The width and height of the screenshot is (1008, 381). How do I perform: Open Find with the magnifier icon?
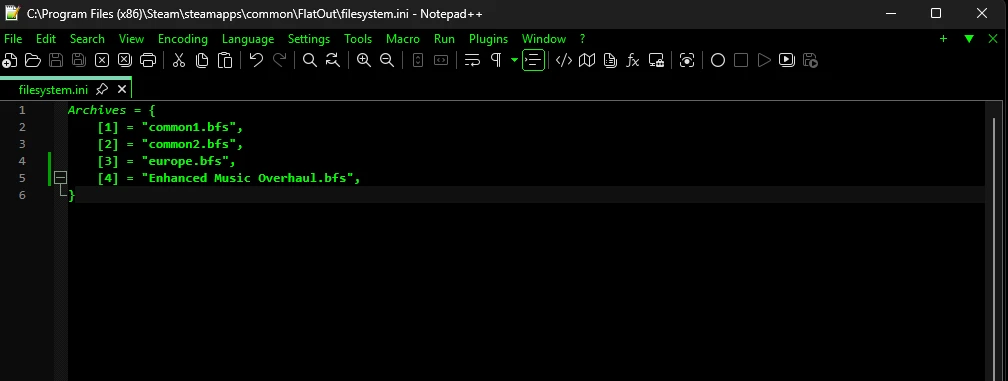310,60
